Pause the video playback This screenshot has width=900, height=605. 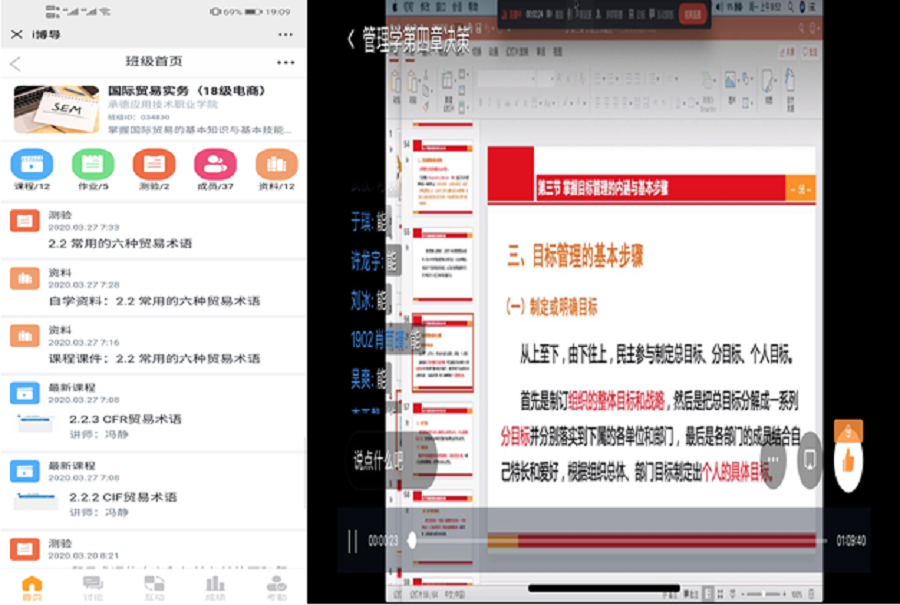[x=352, y=541]
